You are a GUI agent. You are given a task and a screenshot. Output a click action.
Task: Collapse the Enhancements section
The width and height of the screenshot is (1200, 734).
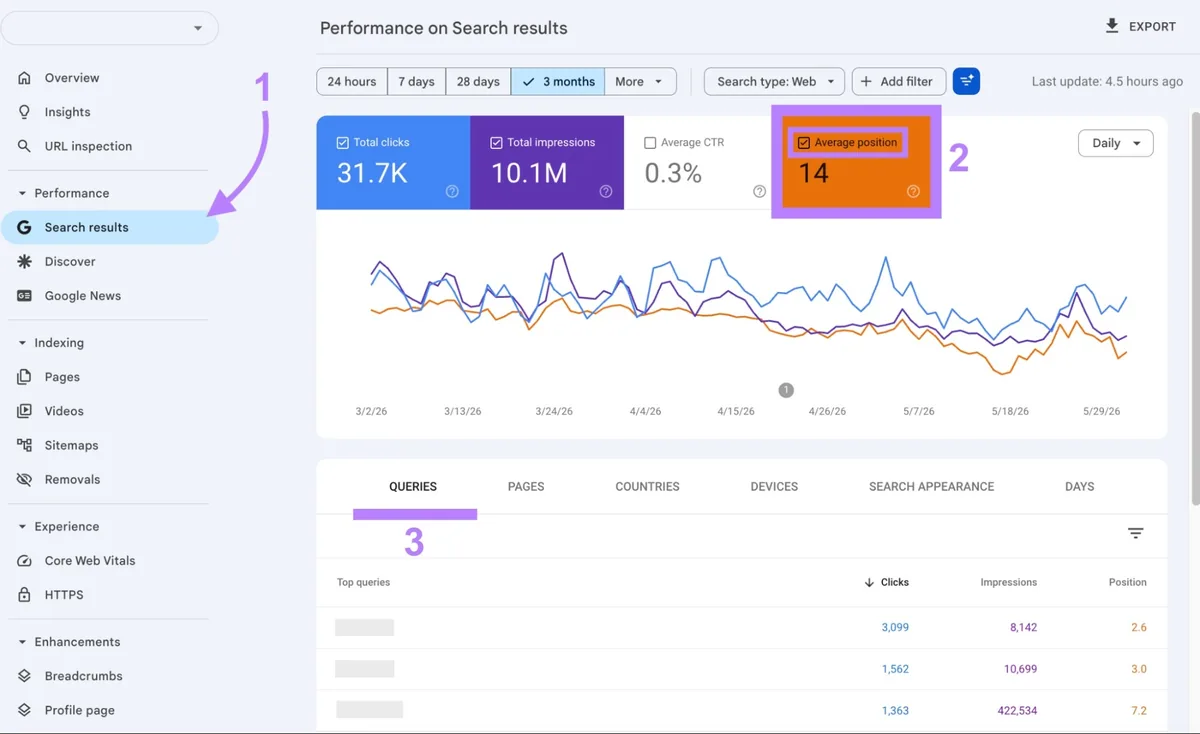click(x=22, y=642)
